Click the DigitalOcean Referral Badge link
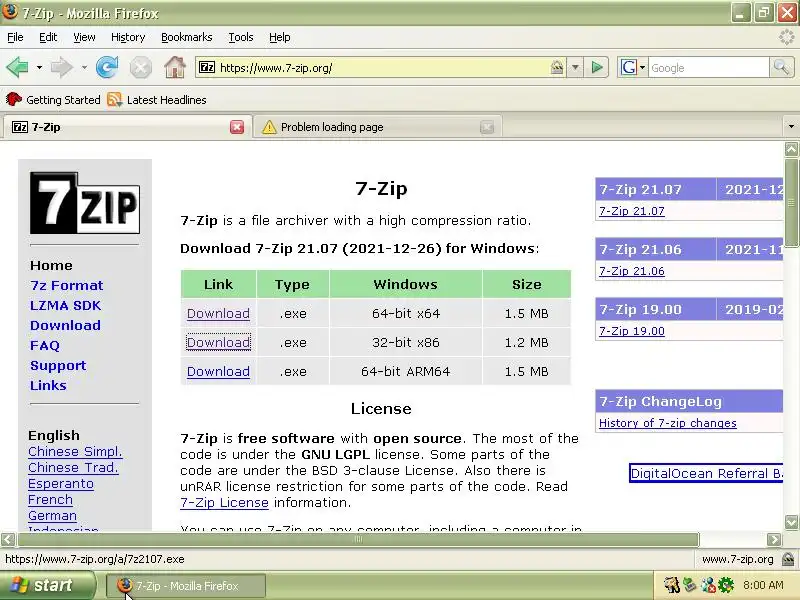The image size is (800, 600). point(707,473)
